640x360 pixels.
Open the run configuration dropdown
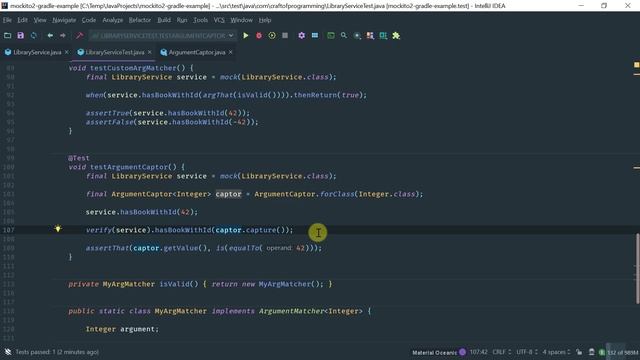tap(162, 36)
